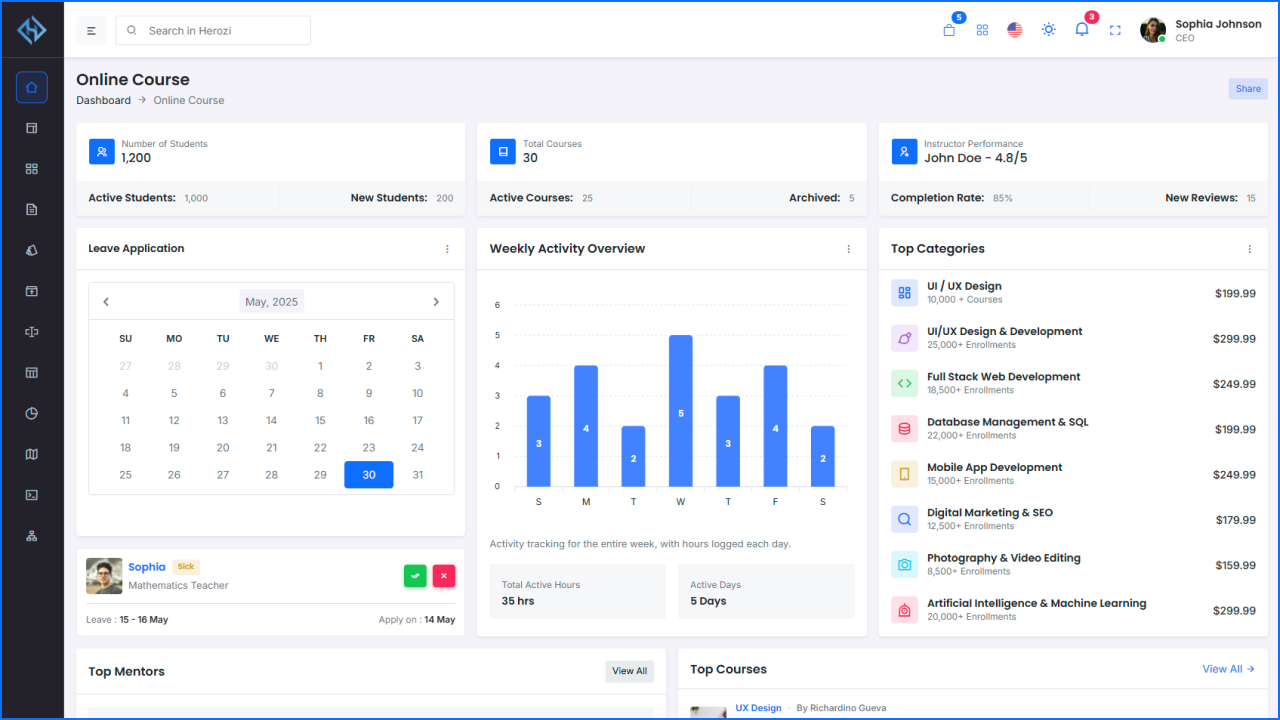Approve Sophia's leave with the green check

click(x=415, y=576)
